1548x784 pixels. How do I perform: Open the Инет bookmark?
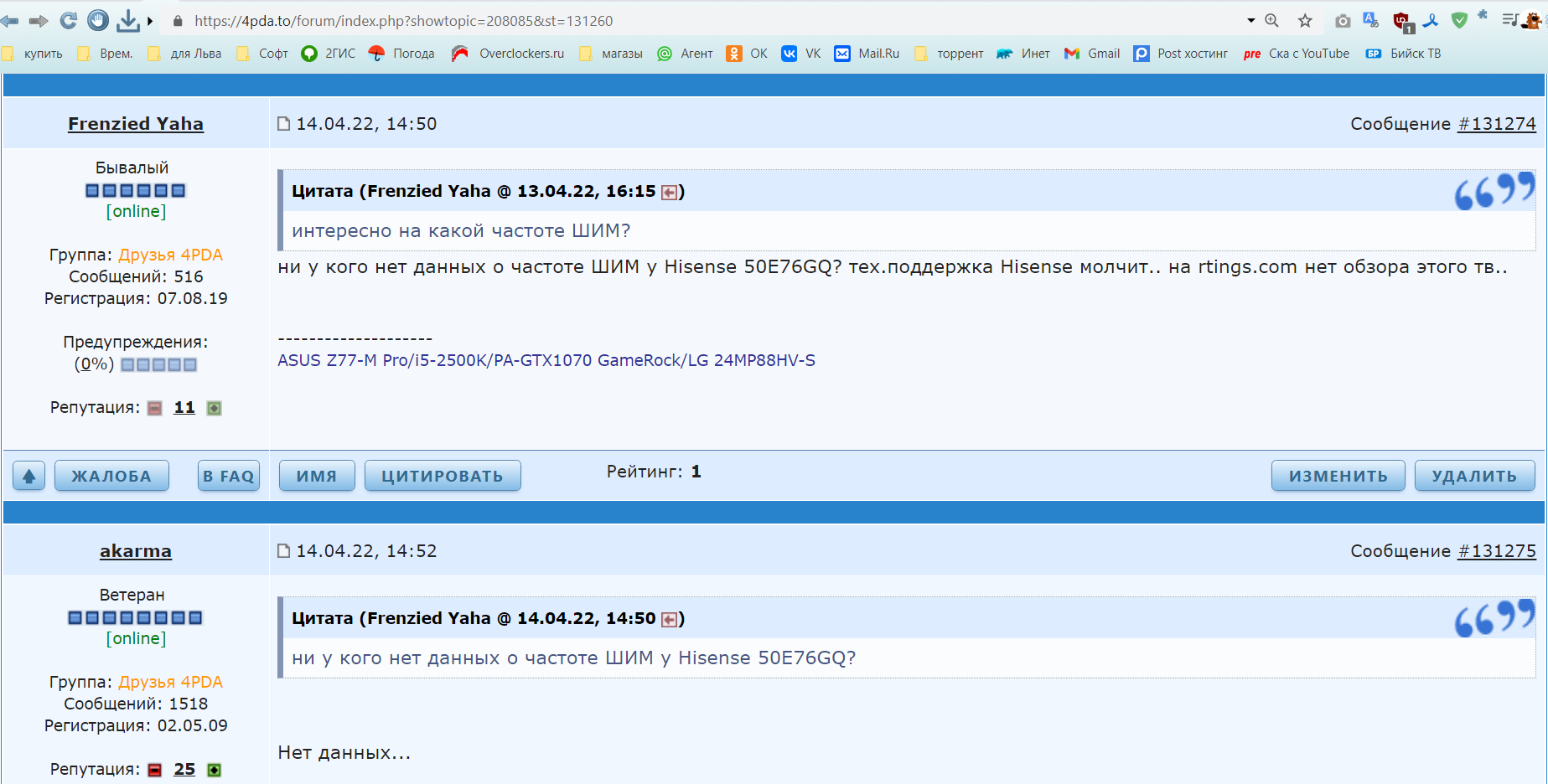click(1023, 54)
